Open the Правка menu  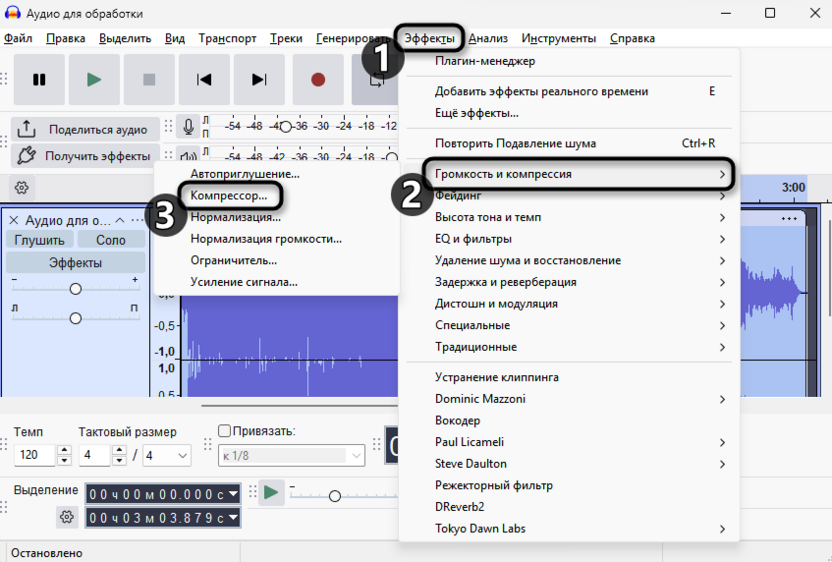click(65, 38)
